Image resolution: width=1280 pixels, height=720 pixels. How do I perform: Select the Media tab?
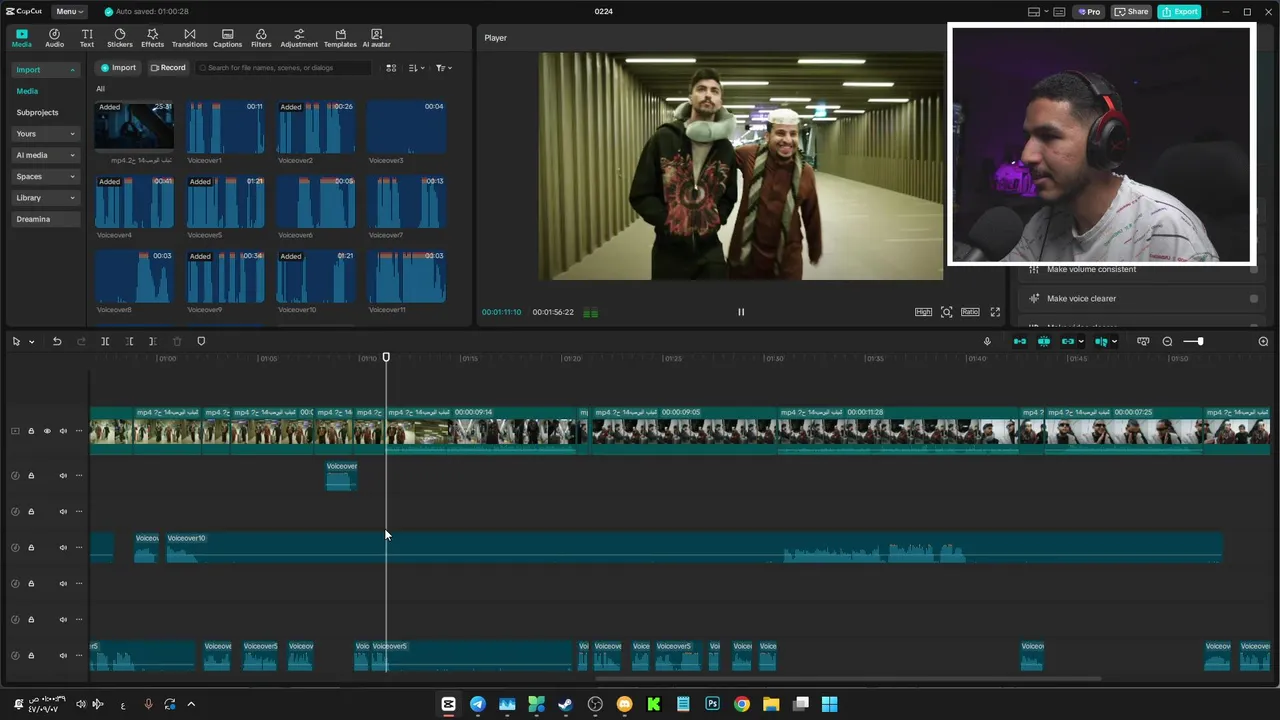coord(21,38)
